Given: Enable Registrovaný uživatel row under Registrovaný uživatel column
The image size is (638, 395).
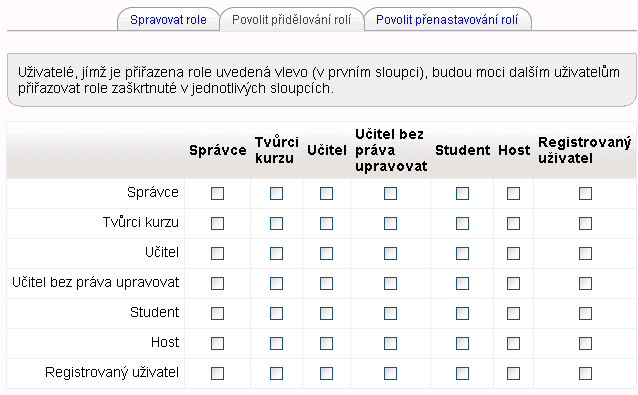Looking at the screenshot, I should tap(585, 373).
